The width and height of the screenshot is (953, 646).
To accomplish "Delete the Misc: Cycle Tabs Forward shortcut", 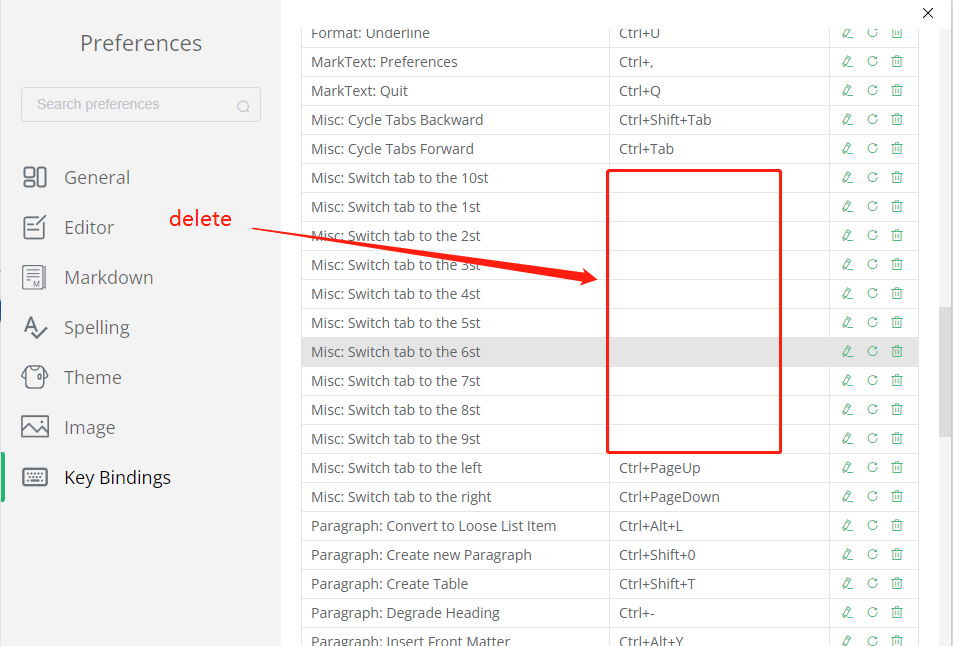I will coord(897,148).
